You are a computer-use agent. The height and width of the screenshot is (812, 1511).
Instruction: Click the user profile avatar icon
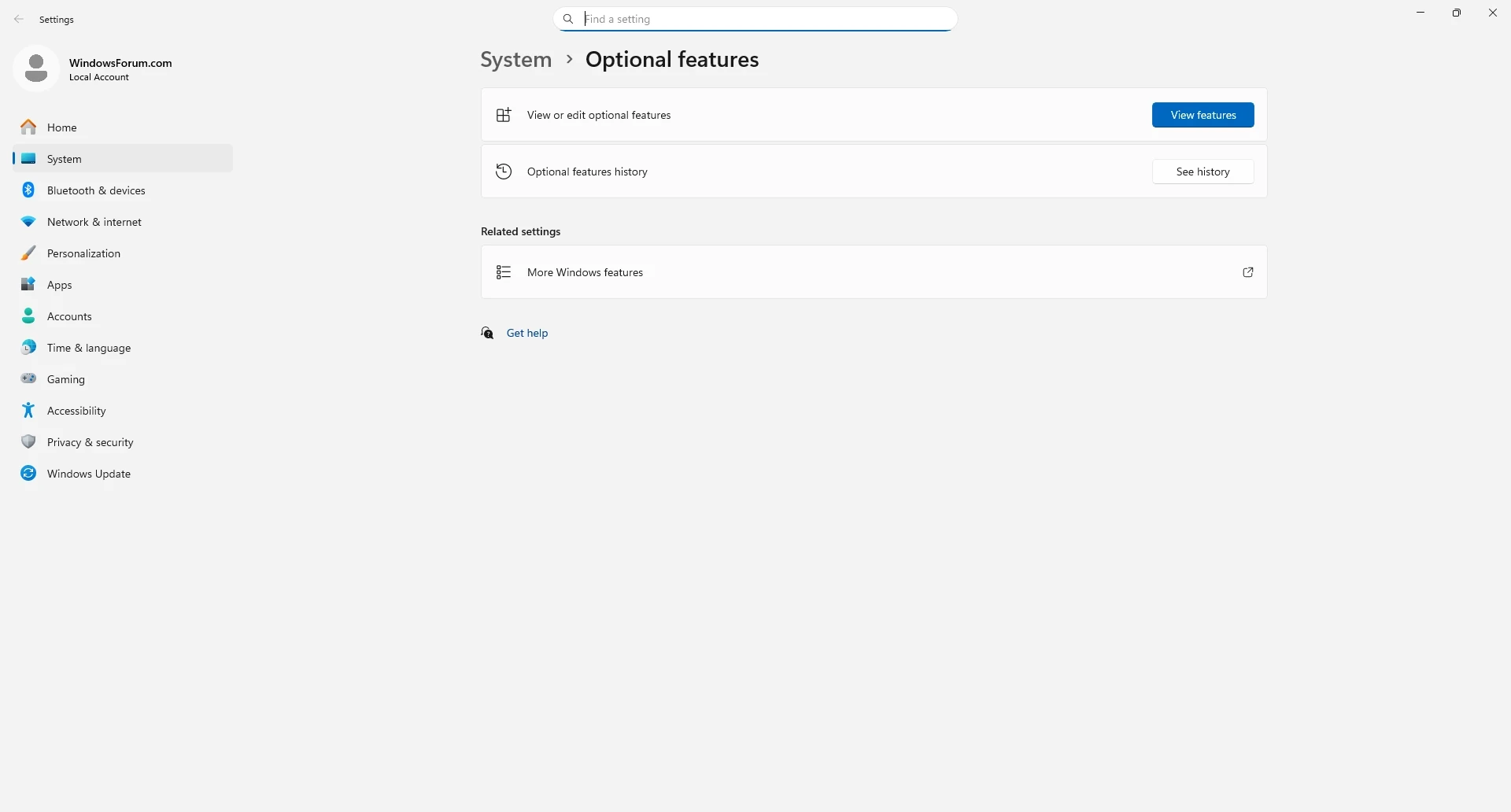[36, 68]
